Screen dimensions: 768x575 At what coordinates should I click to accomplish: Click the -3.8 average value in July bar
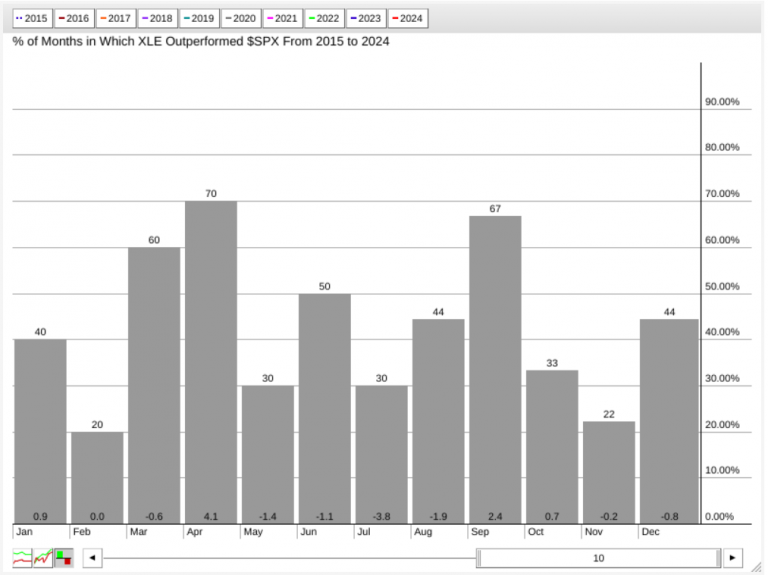381,517
